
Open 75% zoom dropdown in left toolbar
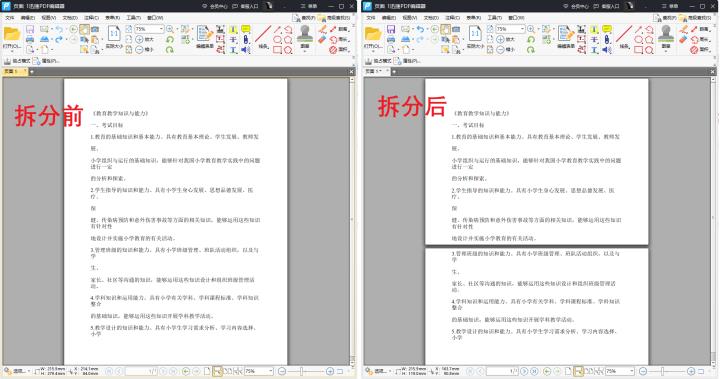tap(161, 29)
